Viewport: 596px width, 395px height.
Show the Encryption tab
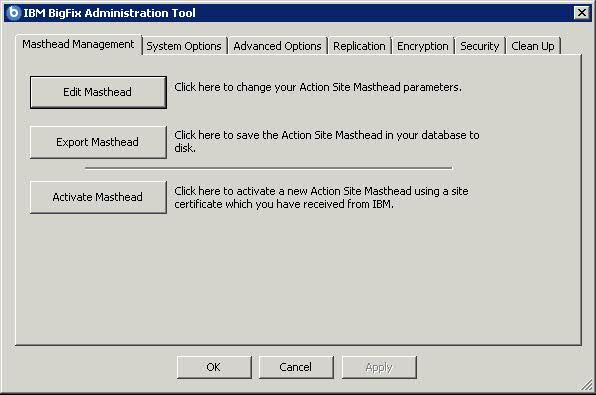(423, 46)
